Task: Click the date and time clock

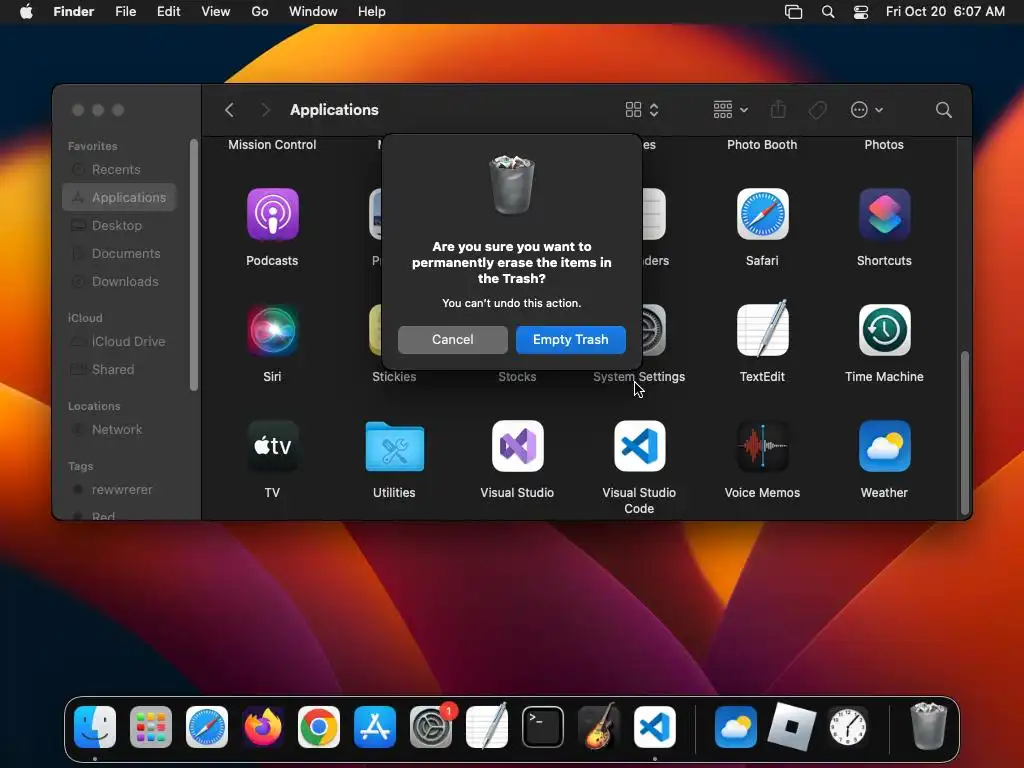Action: point(945,12)
